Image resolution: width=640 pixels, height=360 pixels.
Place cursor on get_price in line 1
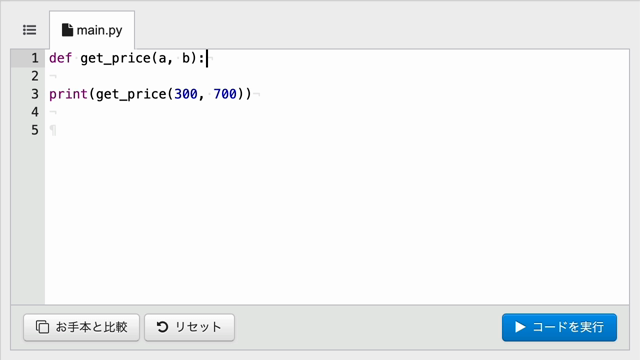click(x=116, y=59)
